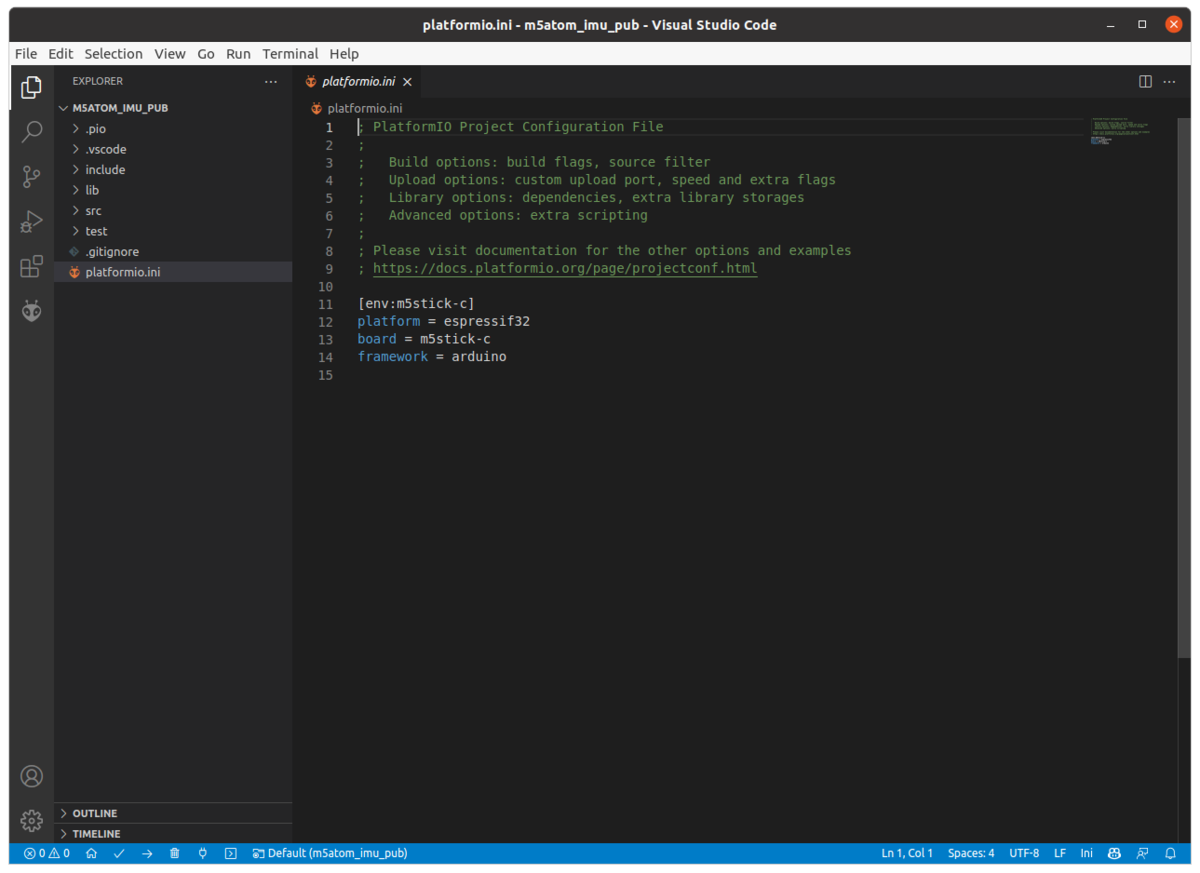Viewport: 1200px width, 873px height.
Task: Close the platformio.ini tab
Action: [407, 82]
